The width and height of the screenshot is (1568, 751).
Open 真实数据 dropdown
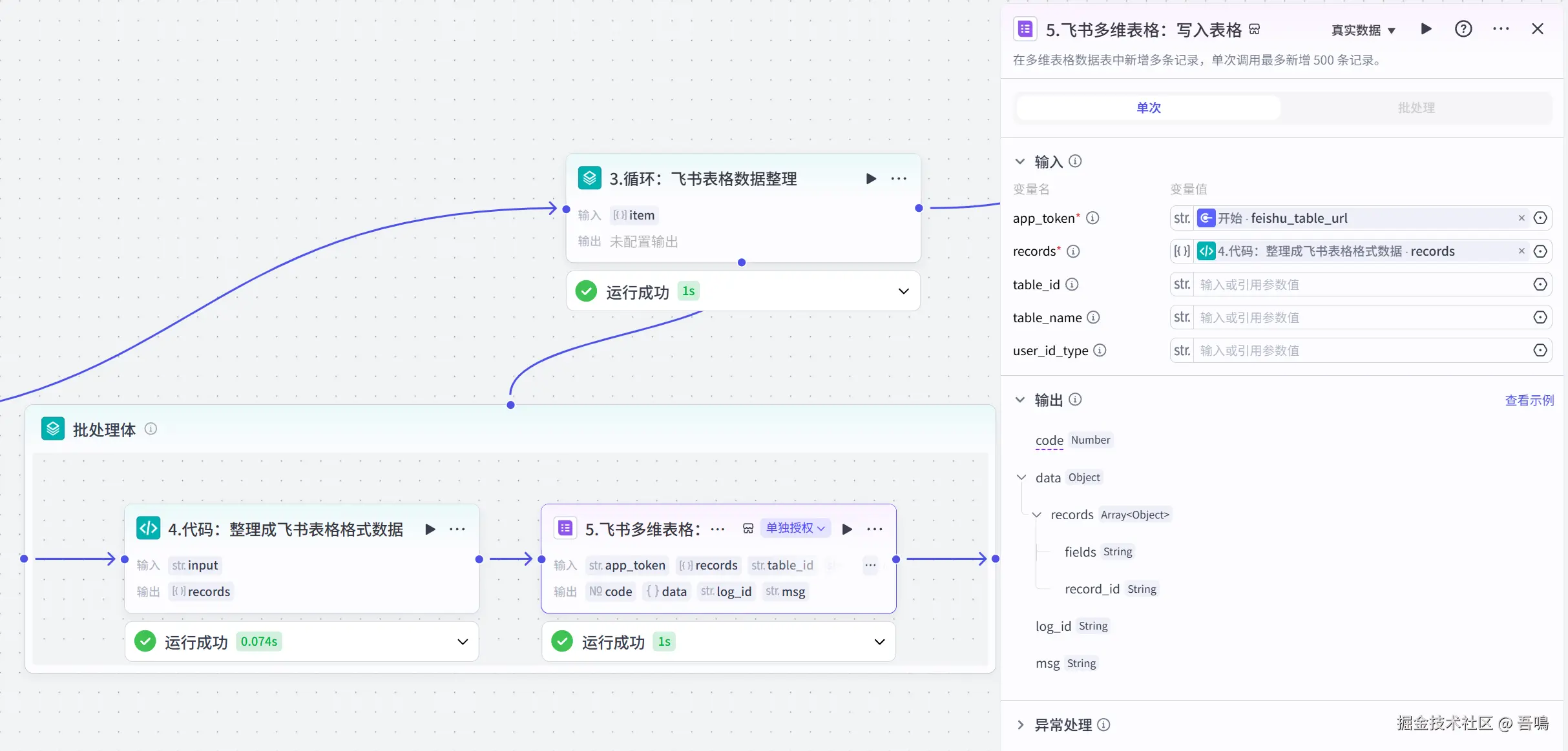(x=1363, y=30)
